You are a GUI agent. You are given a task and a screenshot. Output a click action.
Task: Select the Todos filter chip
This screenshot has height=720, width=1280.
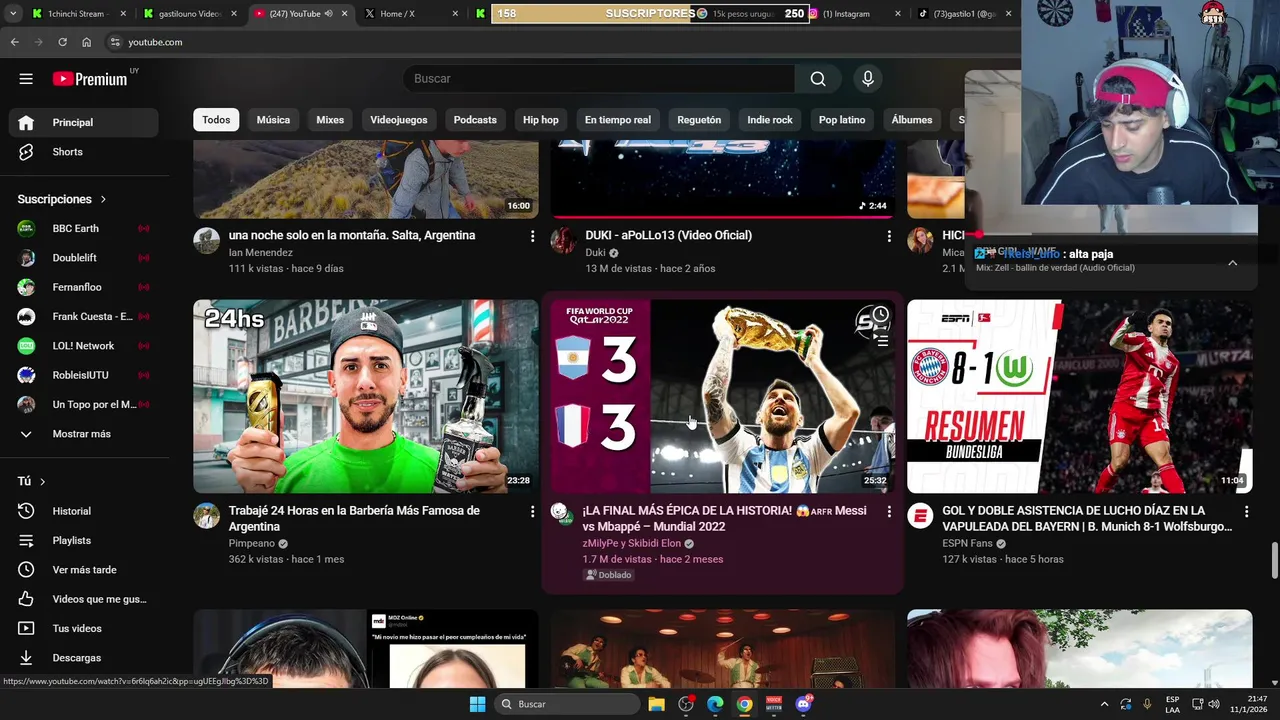tap(216, 120)
